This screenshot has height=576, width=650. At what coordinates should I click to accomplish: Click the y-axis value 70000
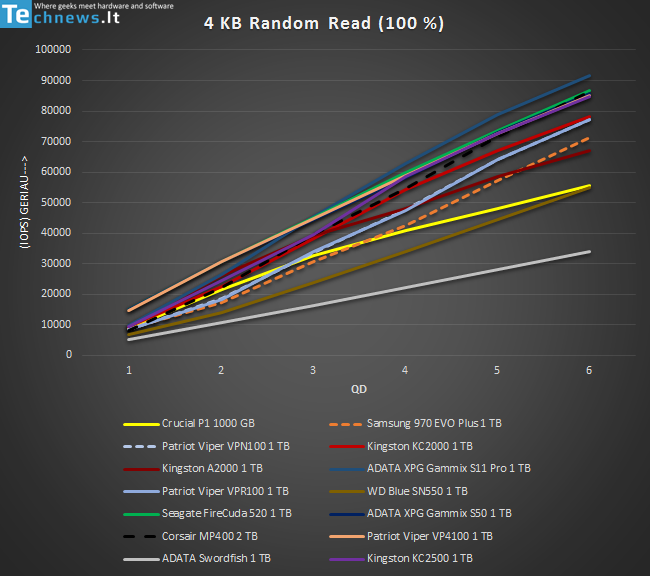56,141
